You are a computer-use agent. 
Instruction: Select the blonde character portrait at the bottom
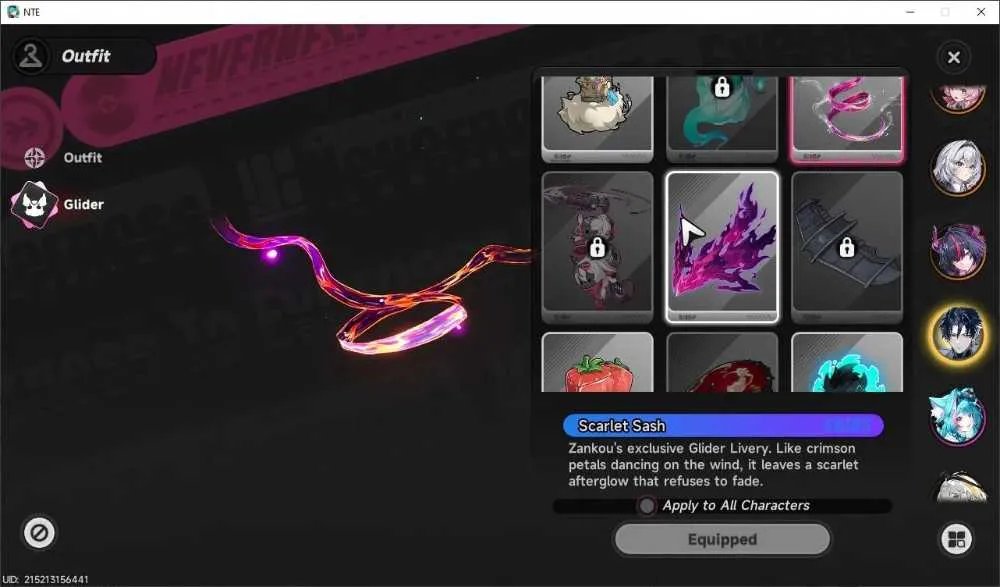tap(959, 487)
